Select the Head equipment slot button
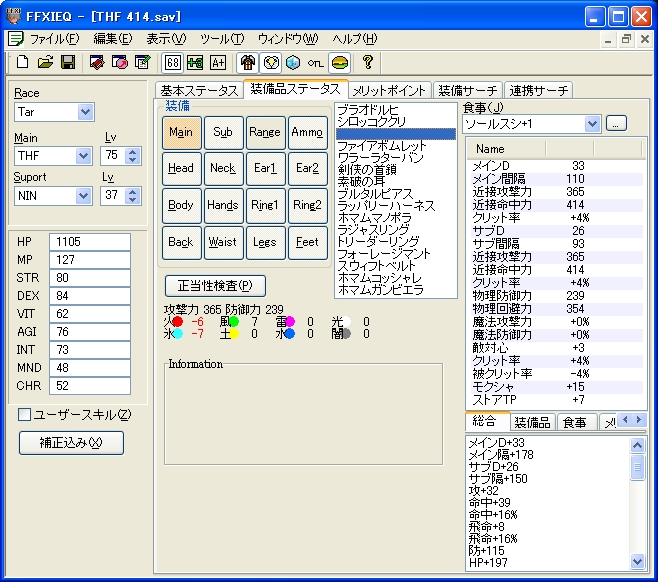 pyautogui.click(x=181, y=169)
